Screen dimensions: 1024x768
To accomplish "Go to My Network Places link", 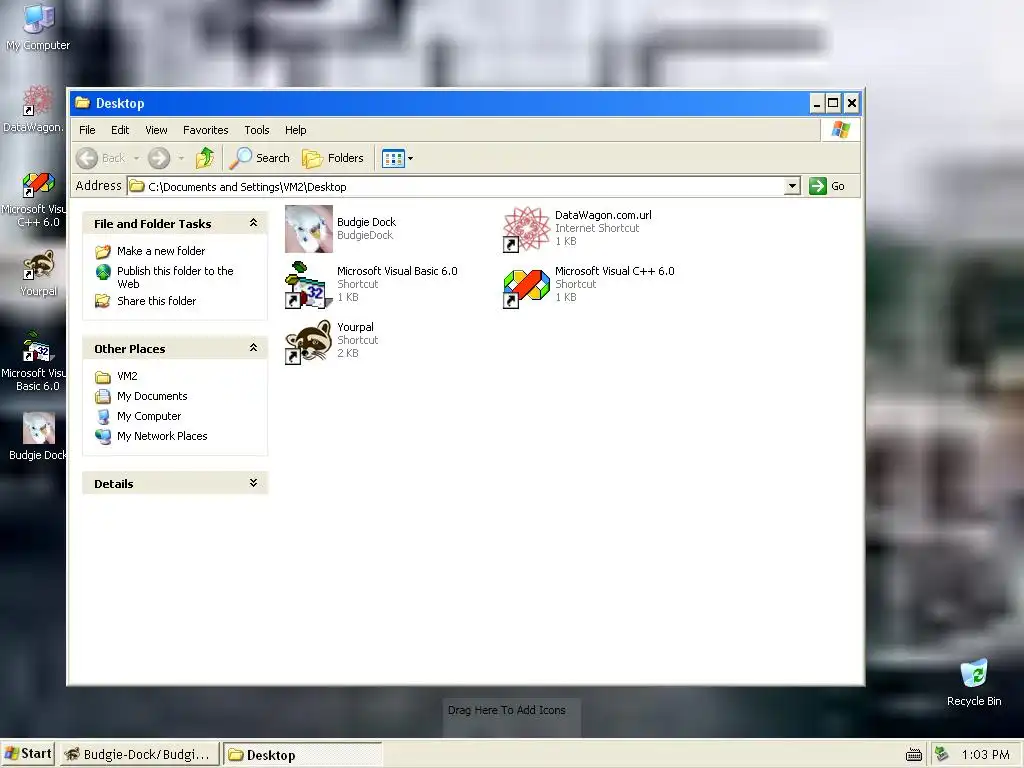I will click(162, 436).
